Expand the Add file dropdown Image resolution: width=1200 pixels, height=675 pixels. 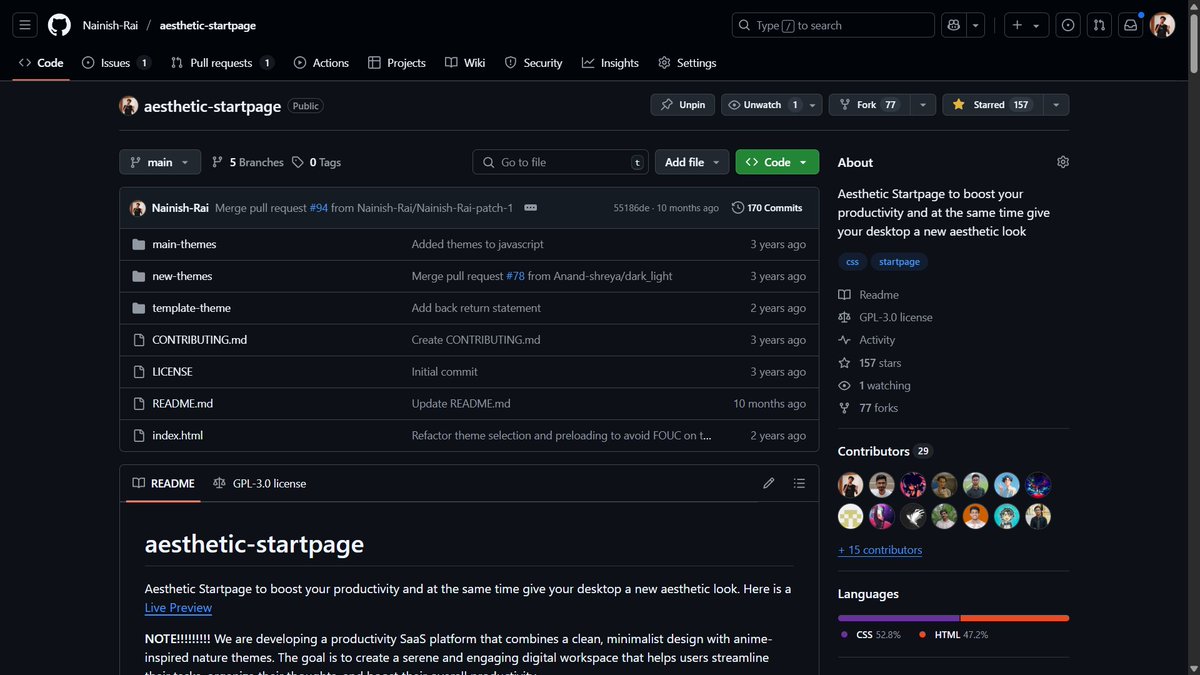[x=692, y=162]
